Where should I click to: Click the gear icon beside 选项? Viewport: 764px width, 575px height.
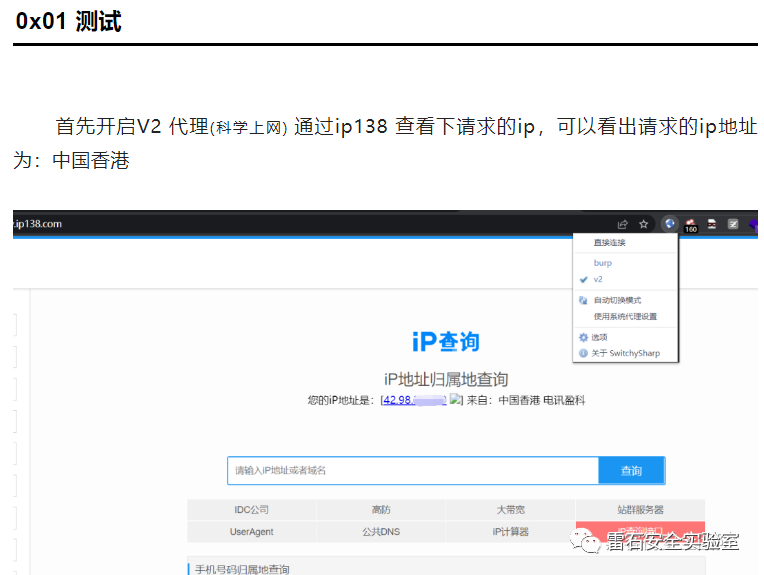[x=583, y=337]
